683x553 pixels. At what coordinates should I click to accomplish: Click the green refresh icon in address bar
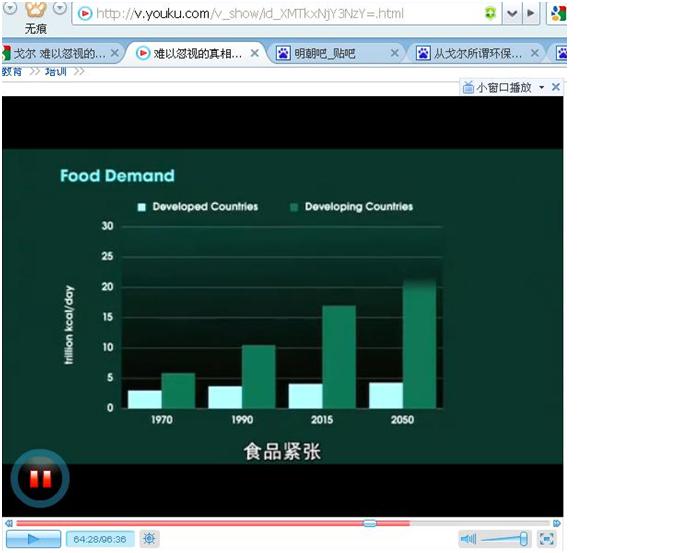pos(490,13)
